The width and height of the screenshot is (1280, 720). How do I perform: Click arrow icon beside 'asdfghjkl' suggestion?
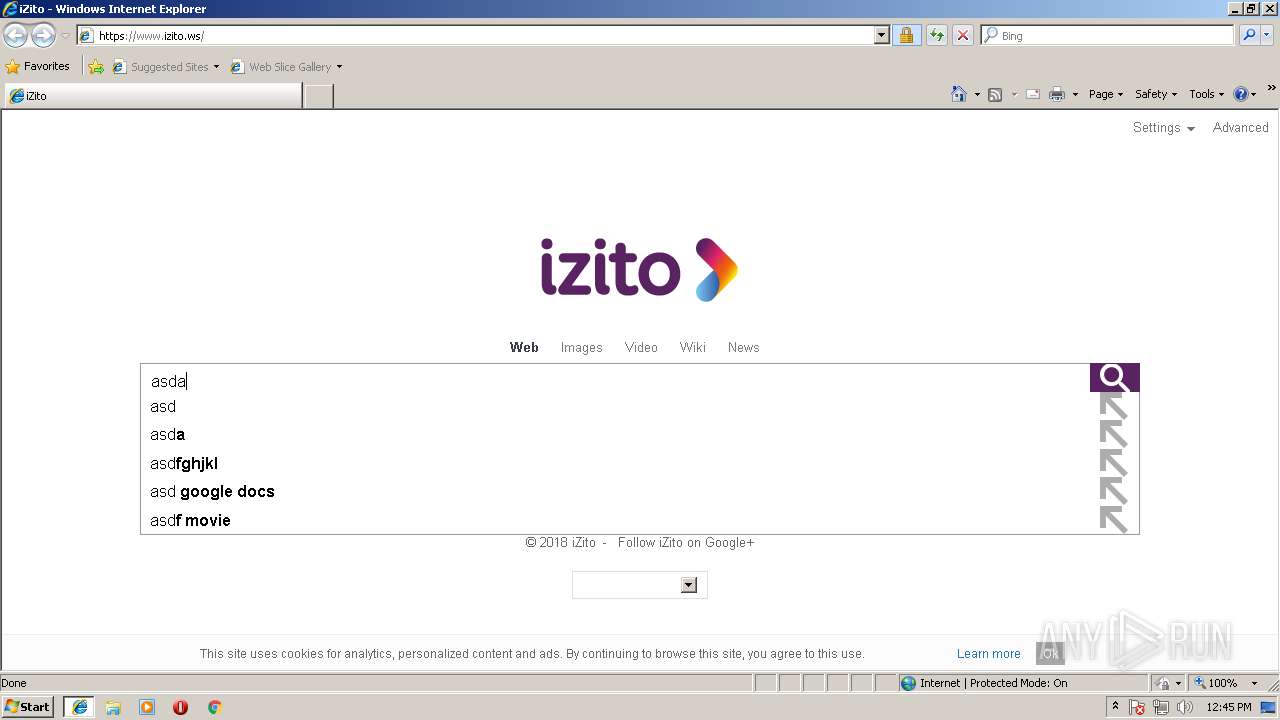click(1113, 463)
